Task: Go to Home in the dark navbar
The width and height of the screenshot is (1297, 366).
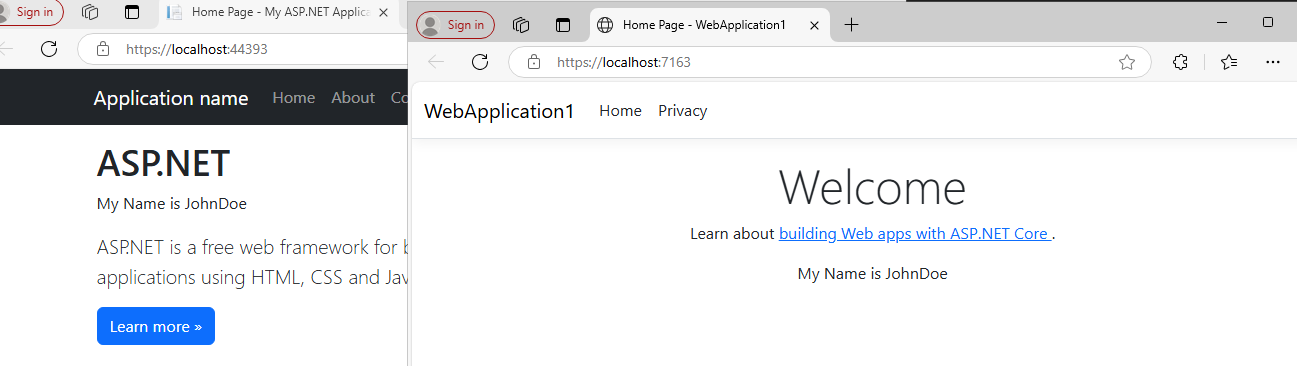Action: [x=294, y=98]
